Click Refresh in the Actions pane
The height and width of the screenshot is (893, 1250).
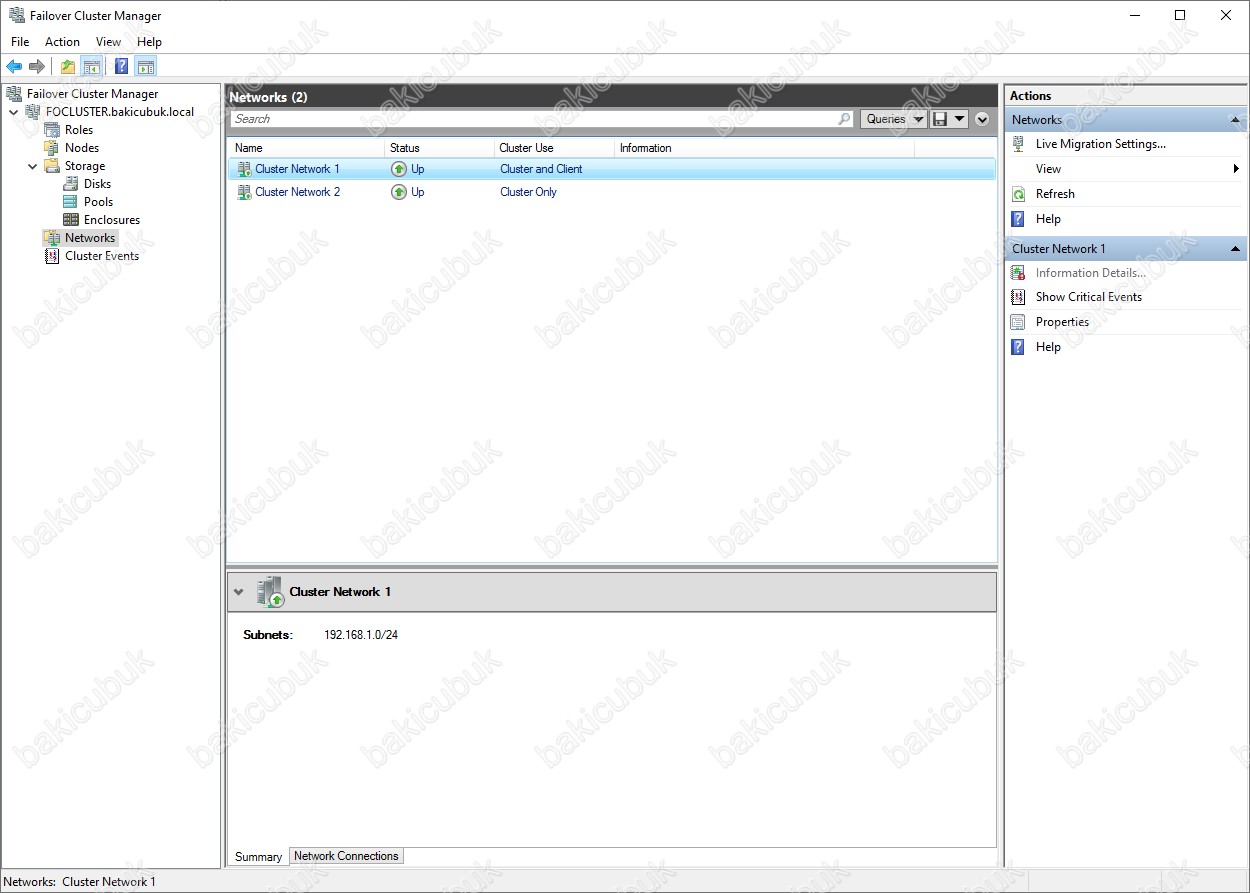click(1055, 194)
